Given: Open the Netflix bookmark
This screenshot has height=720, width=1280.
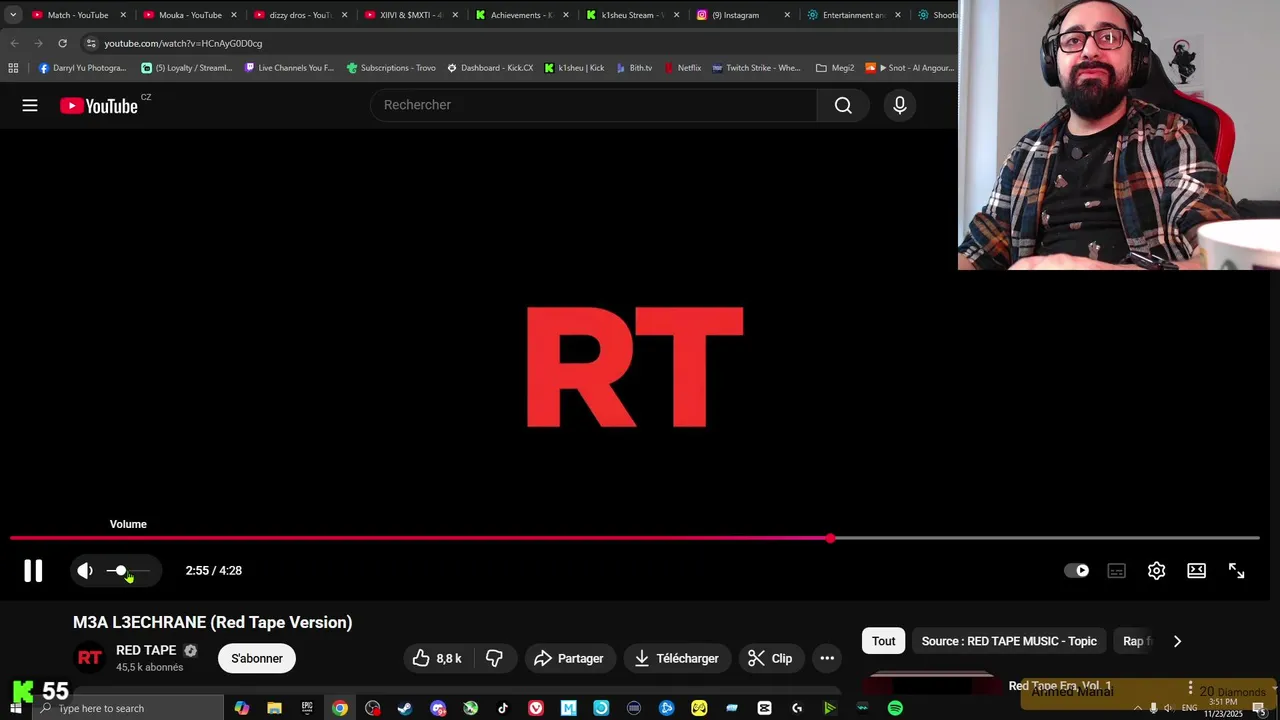Looking at the screenshot, I should 681,68.
